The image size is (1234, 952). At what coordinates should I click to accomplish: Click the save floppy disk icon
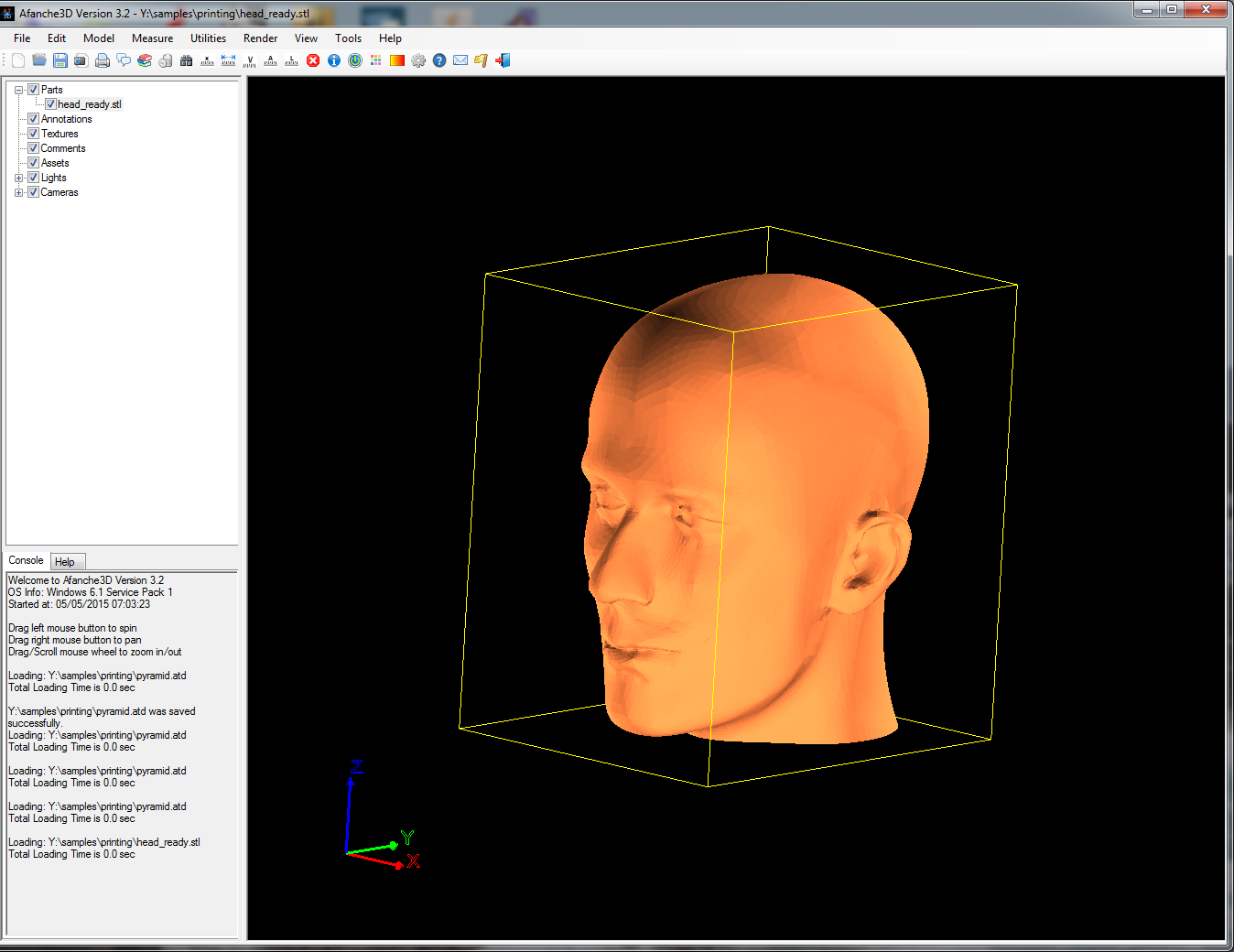60,60
